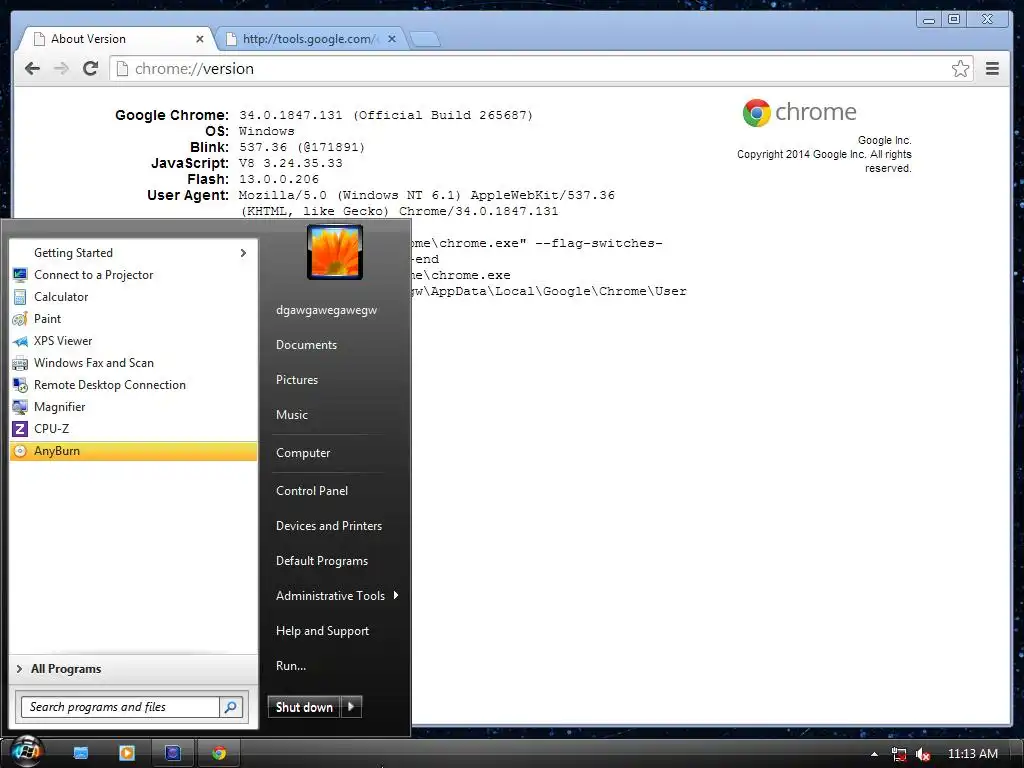
Task: Open the Run... dialog
Action: (x=291, y=666)
